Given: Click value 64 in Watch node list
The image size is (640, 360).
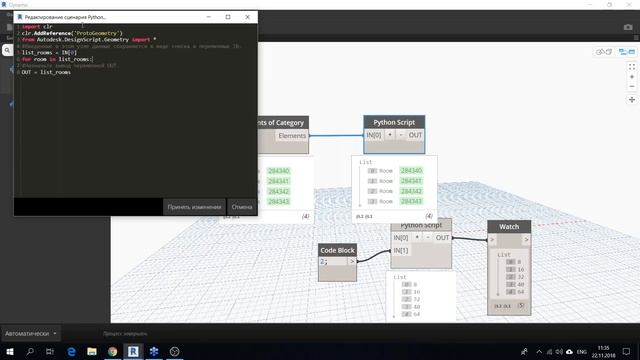Looking at the screenshot, I should point(521,292).
